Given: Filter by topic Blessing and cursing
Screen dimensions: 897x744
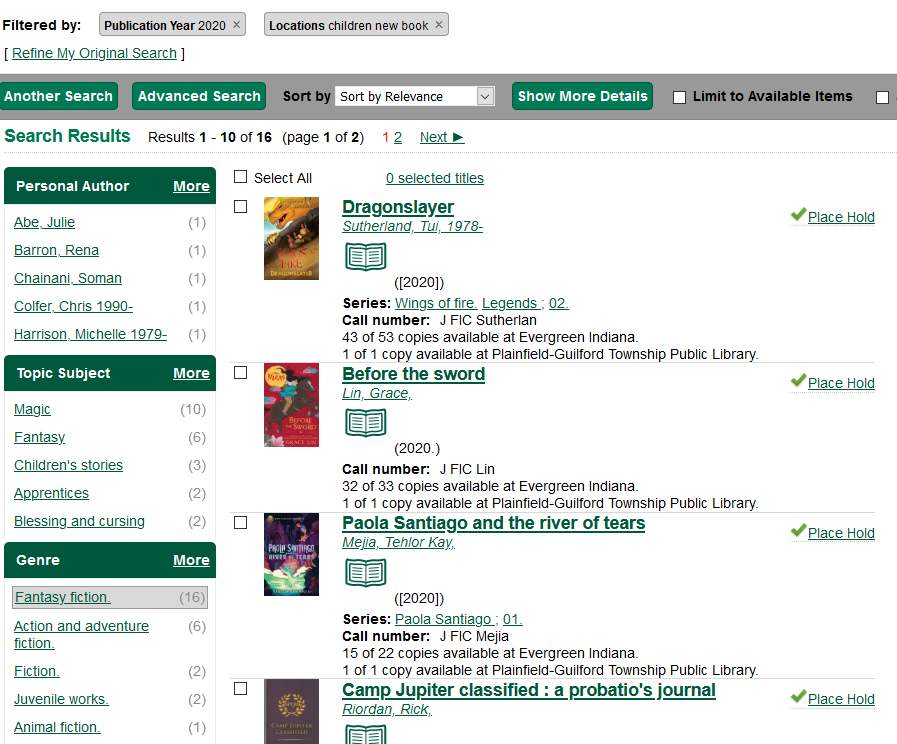Looking at the screenshot, I should [x=79, y=521].
